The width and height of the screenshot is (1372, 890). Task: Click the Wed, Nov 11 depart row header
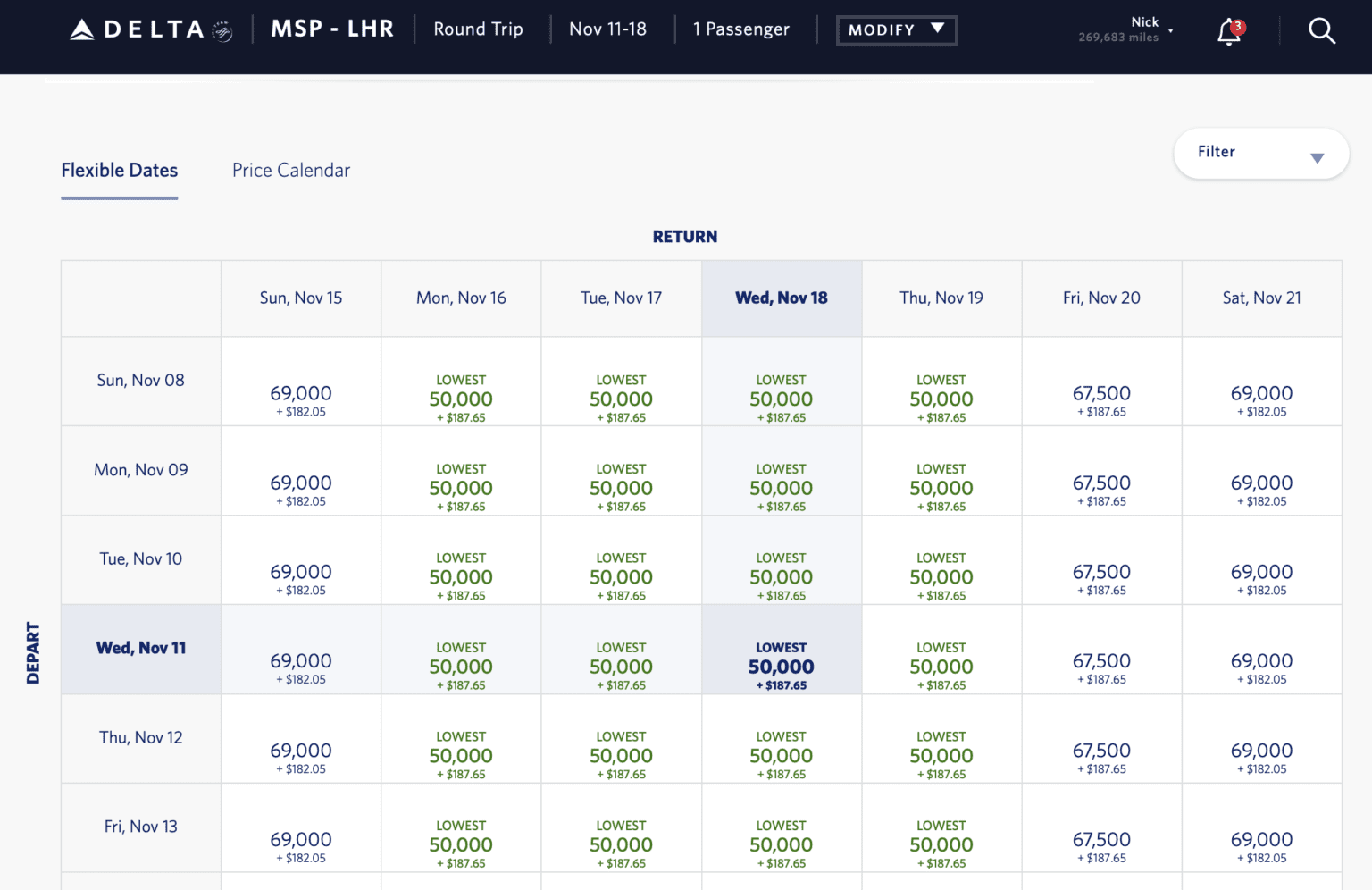tap(140, 647)
